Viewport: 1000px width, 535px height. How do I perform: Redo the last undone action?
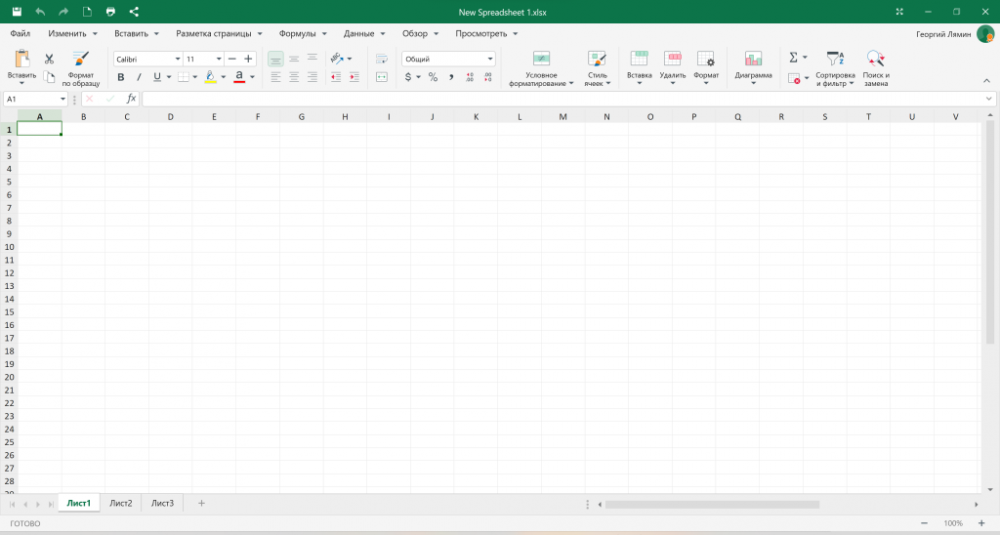63,11
